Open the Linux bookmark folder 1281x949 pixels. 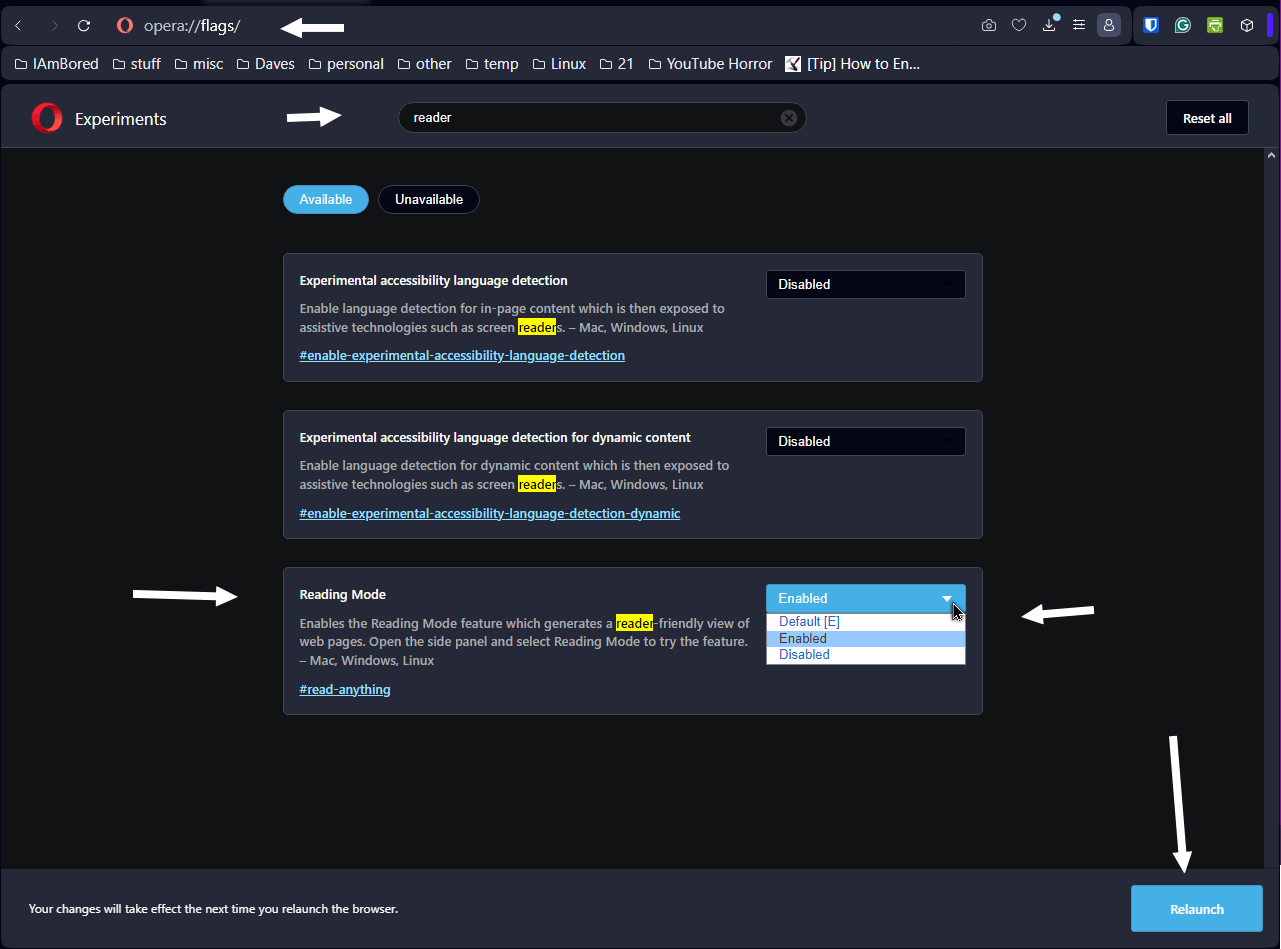point(558,64)
